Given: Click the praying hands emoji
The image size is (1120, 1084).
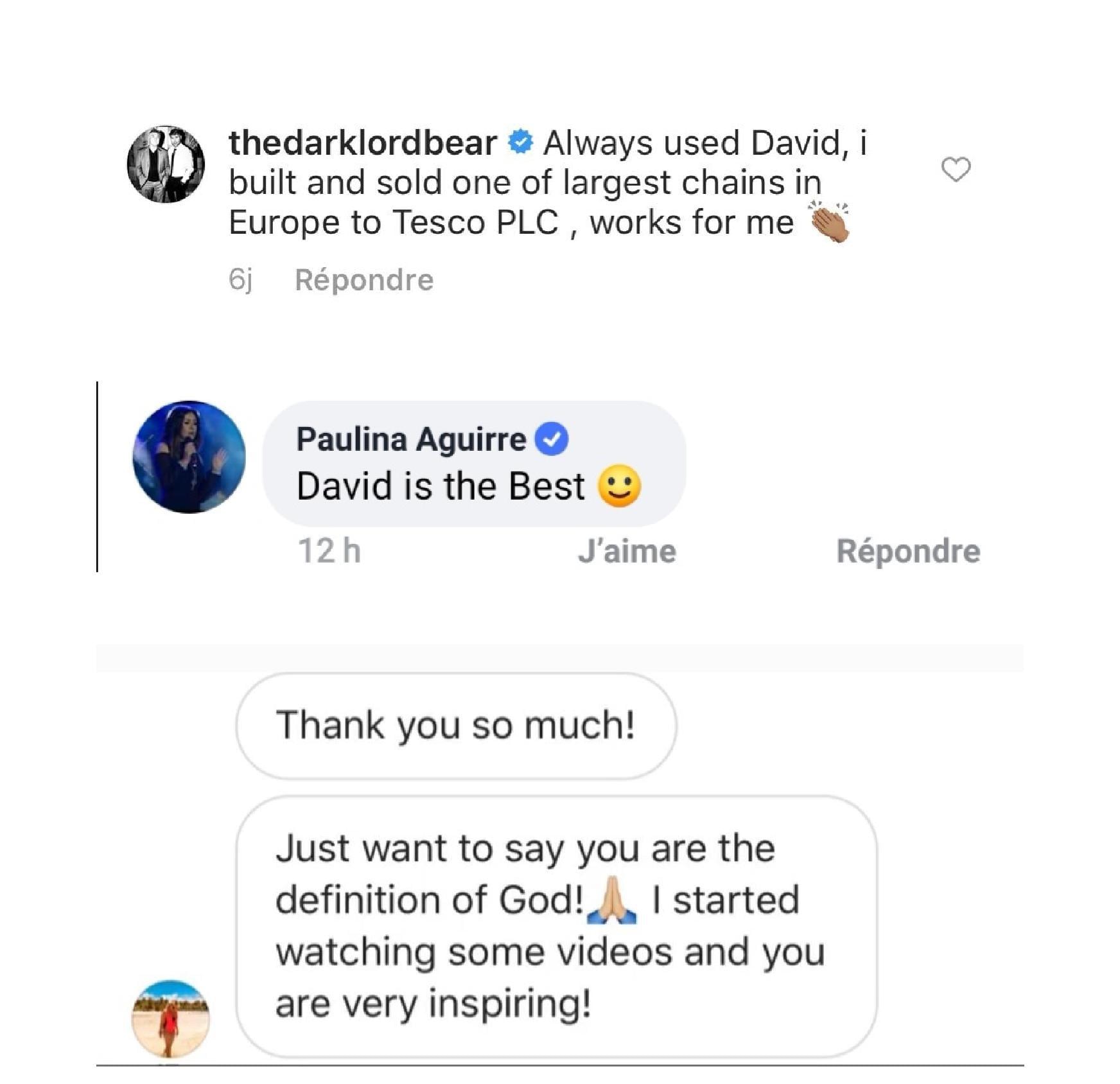Looking at the screenshot, I should (x=612, y=899).
